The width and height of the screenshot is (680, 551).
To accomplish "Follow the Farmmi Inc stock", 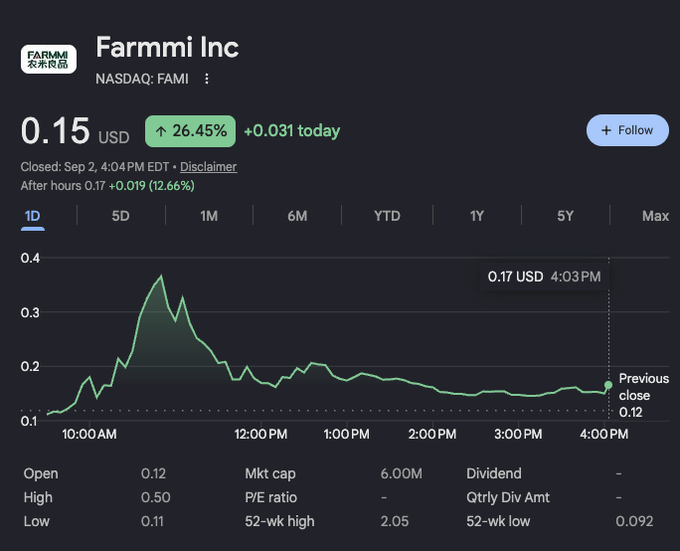I will pyautogui.click(x=627, y=130).
